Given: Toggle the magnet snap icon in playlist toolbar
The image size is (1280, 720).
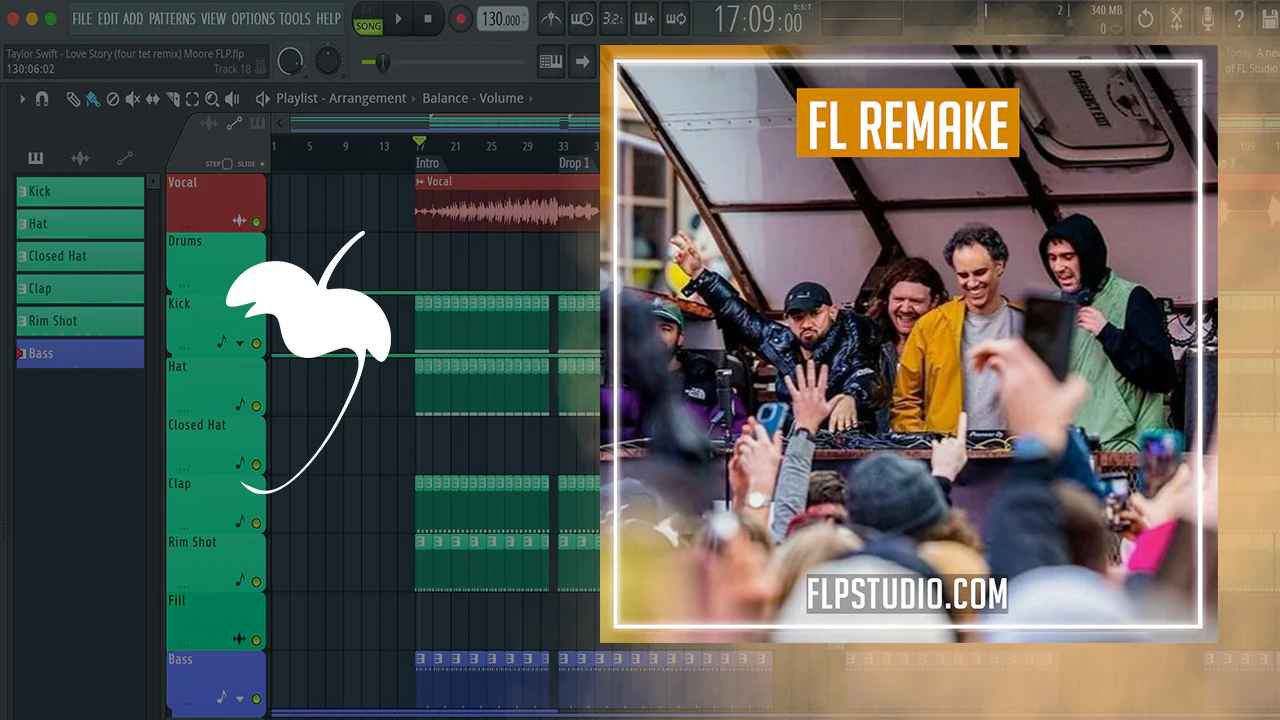Looking at the screenshot, I should pos(42,99).
